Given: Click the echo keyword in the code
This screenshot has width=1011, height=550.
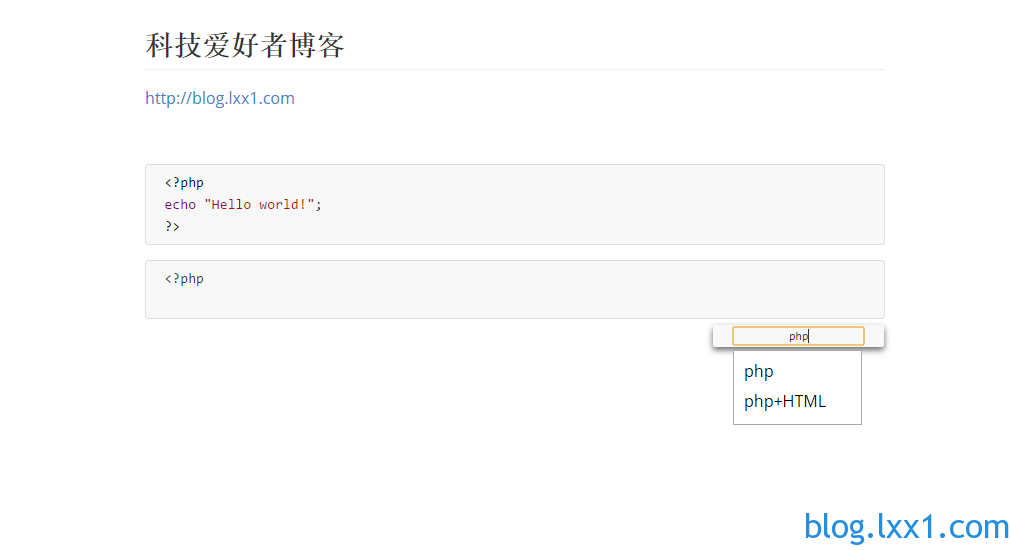Looking at the screenshot, I should pyautogui.click(x=180, y=204).
